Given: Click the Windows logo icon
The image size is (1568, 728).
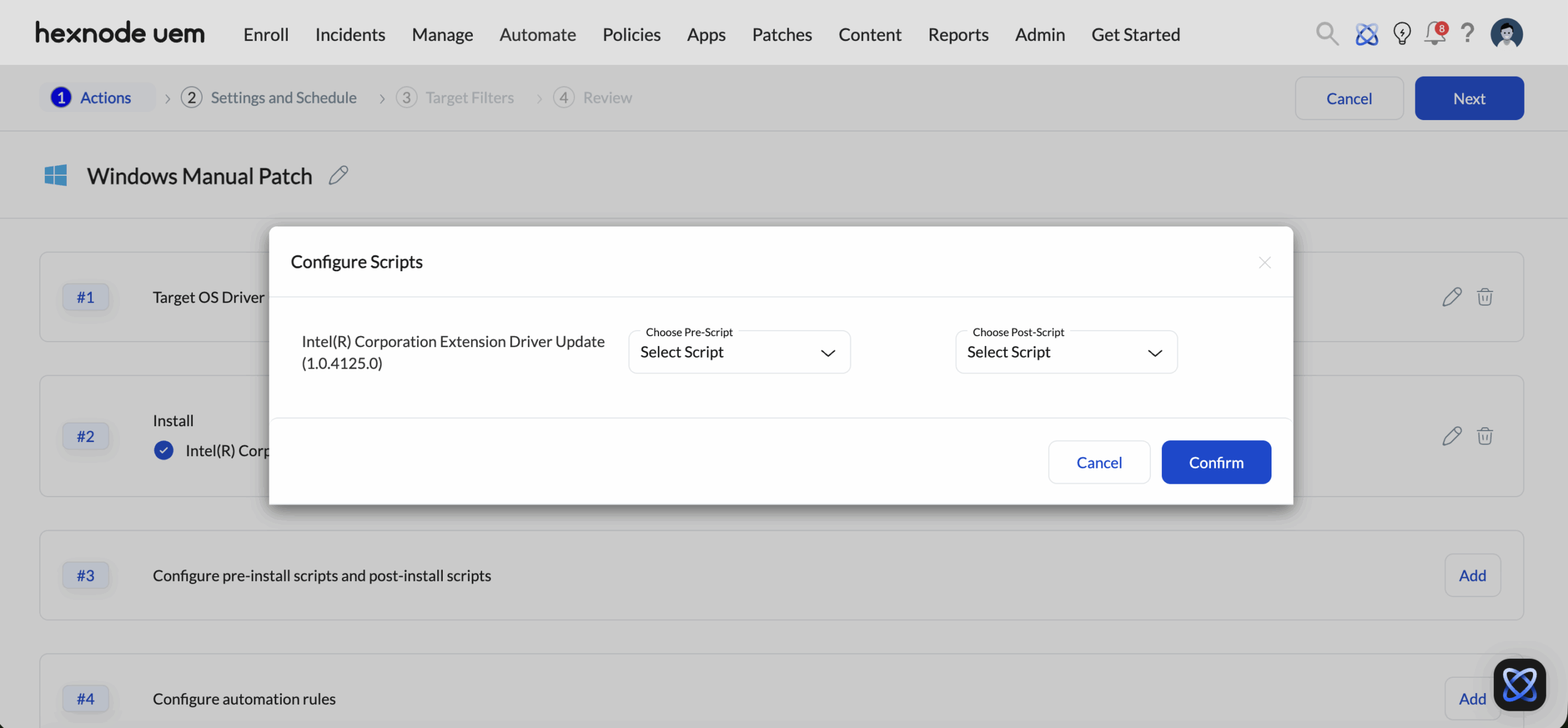Looking at the screenshot, I should point(56,176).
